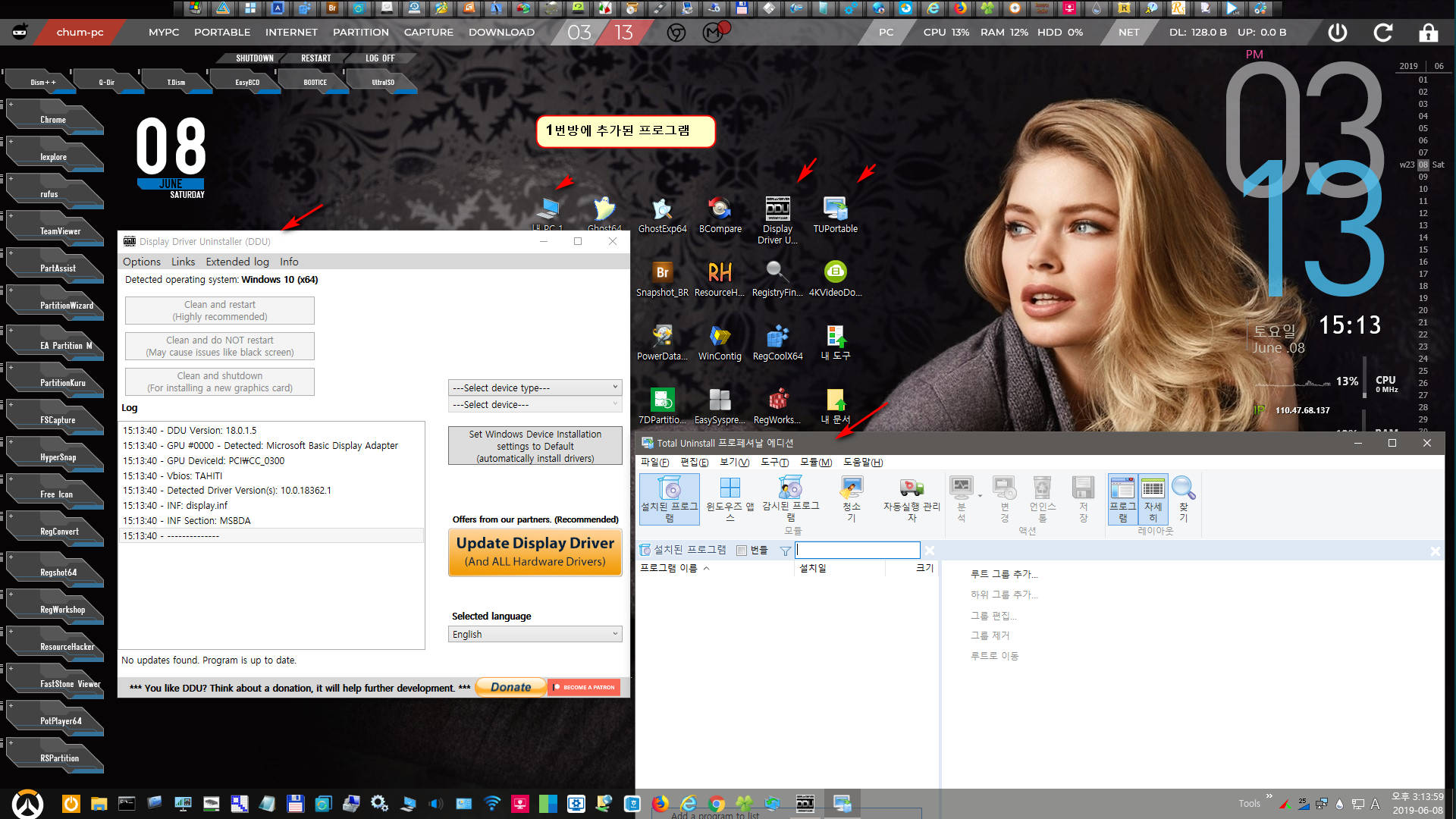1456x819 pixels.
Task: Click SHUTDOWN button at top
Action: 254,58
